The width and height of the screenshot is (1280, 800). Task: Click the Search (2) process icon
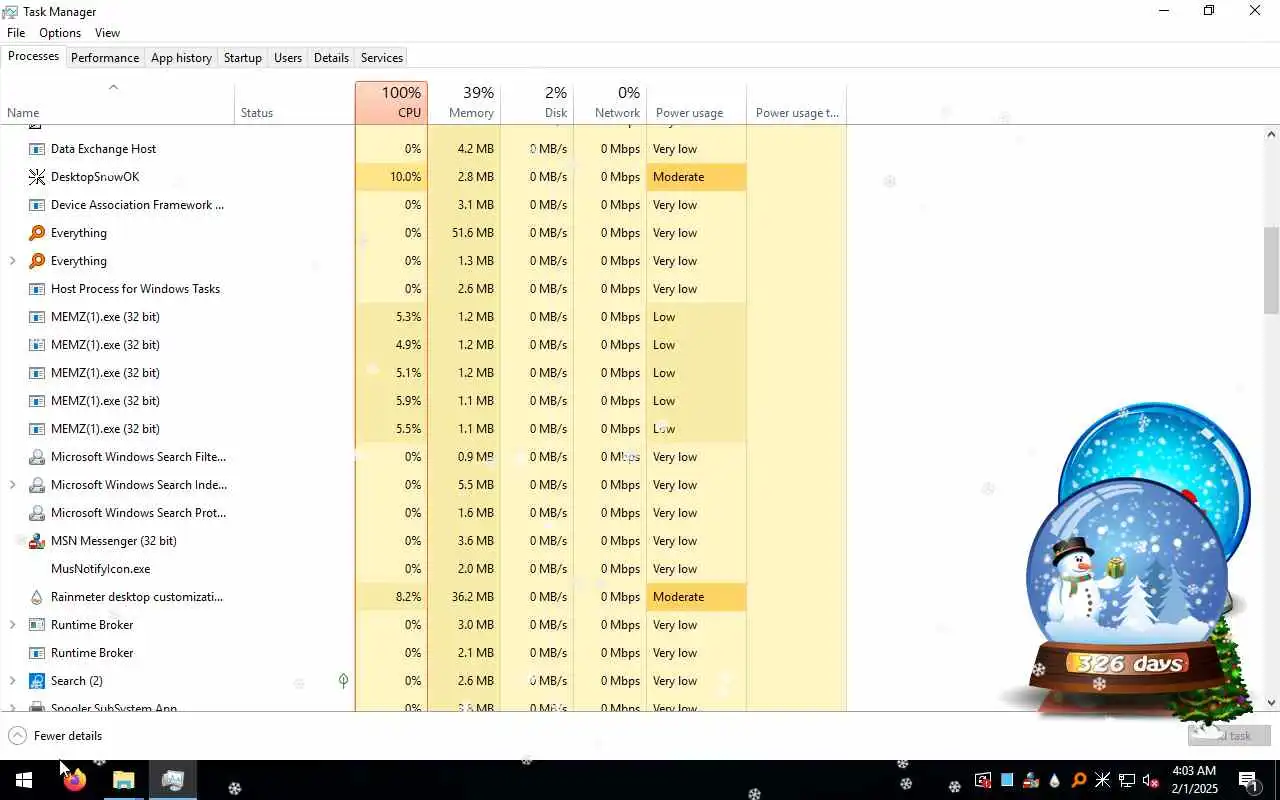(37, 681)
